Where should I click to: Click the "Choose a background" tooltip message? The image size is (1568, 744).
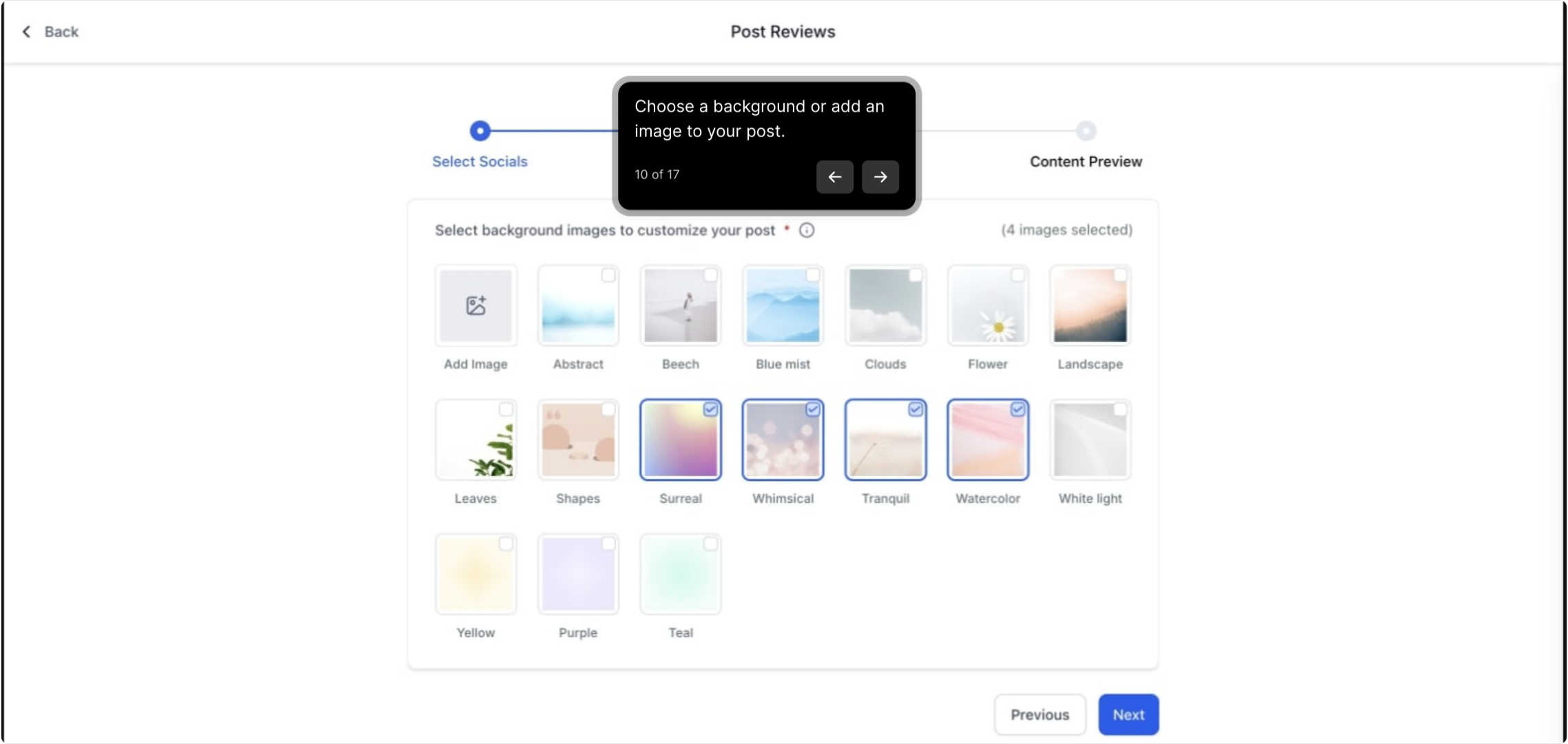759,118
